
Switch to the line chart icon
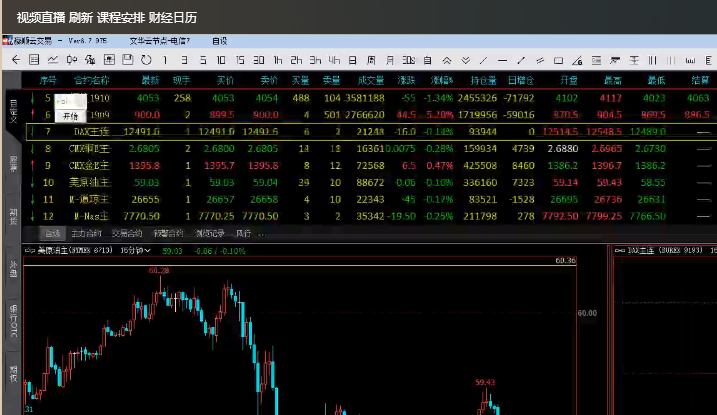[x=53, y=60]
